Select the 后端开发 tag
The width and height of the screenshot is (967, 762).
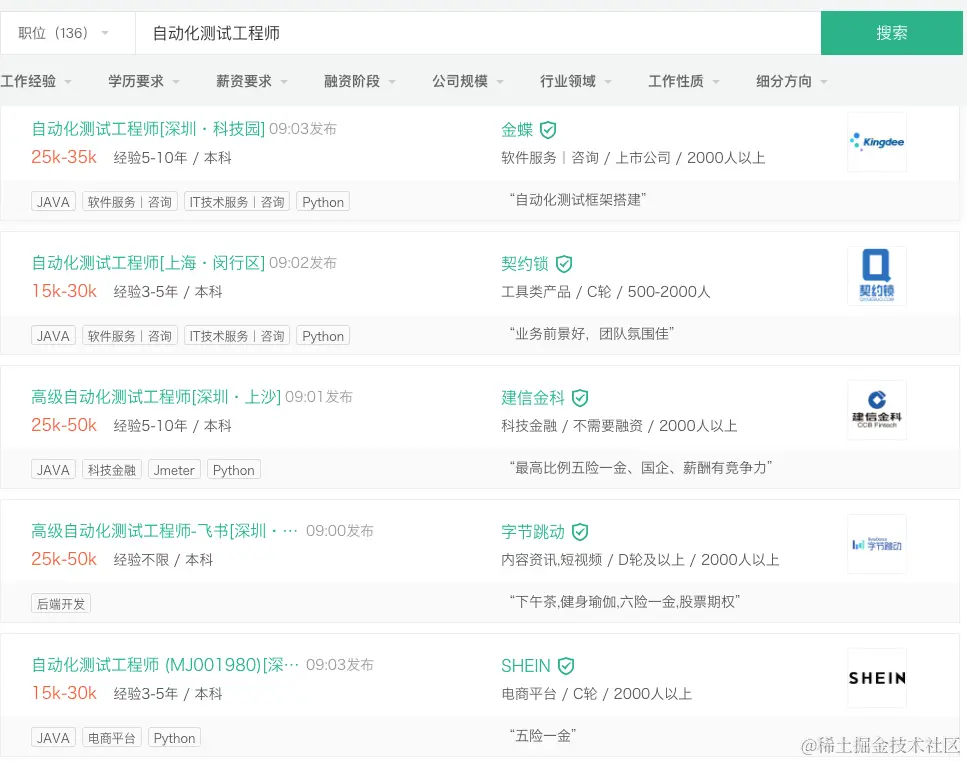click(61, 604)
